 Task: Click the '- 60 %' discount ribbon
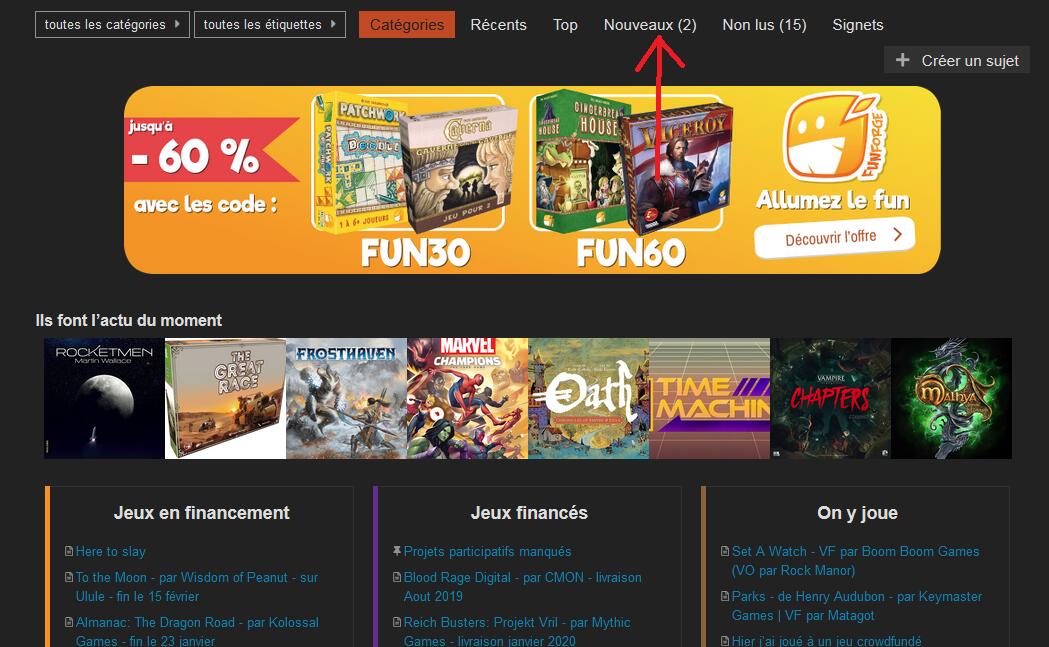click(x=211, y=151)
